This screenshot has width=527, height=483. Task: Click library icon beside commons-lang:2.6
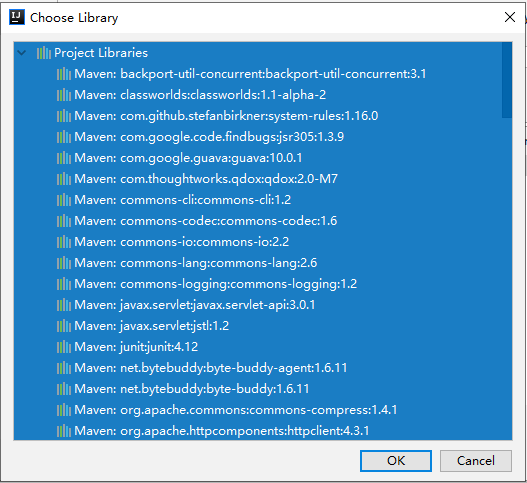(64, 263)
